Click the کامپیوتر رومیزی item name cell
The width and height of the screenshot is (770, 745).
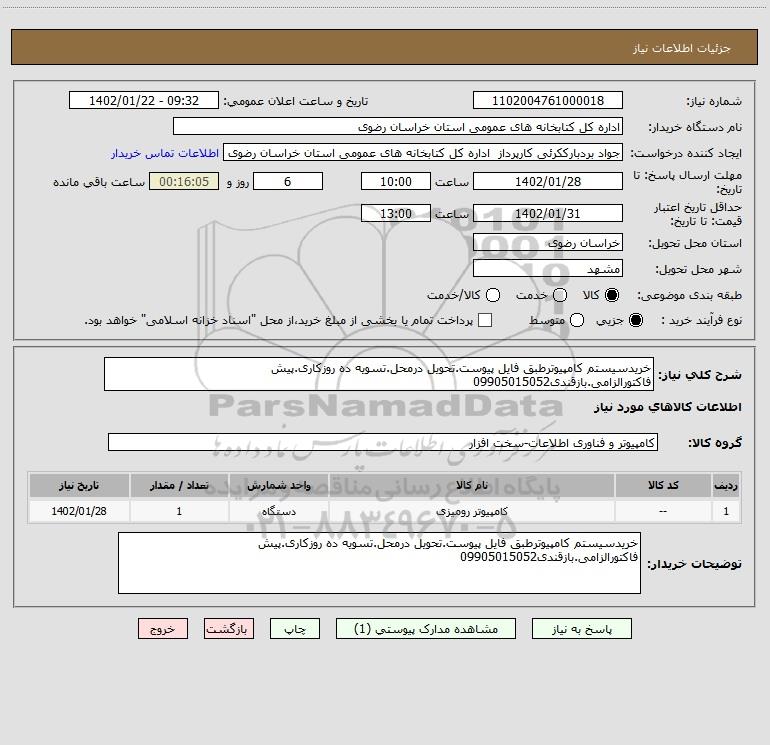point(471,511)
